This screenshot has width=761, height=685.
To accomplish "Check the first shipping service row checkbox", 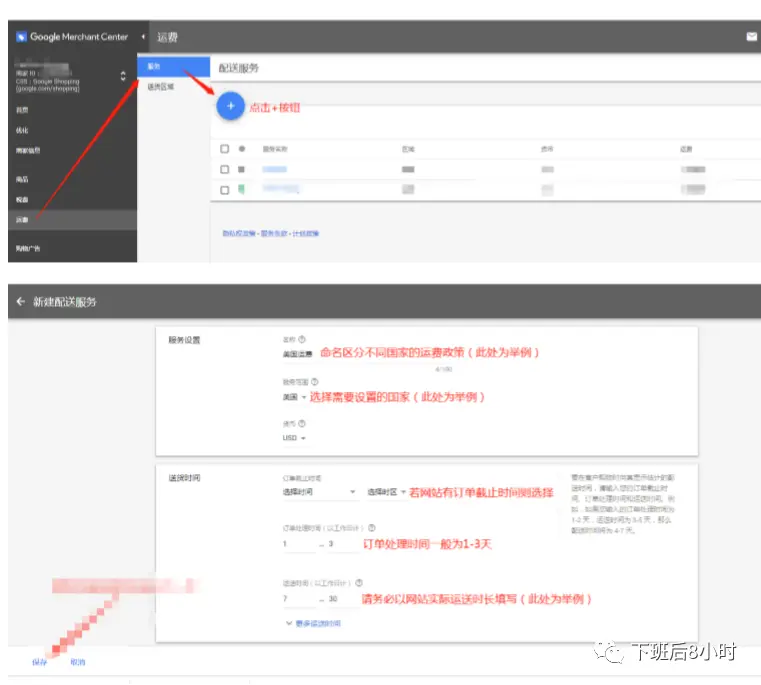I will click(x=225, y=170).
